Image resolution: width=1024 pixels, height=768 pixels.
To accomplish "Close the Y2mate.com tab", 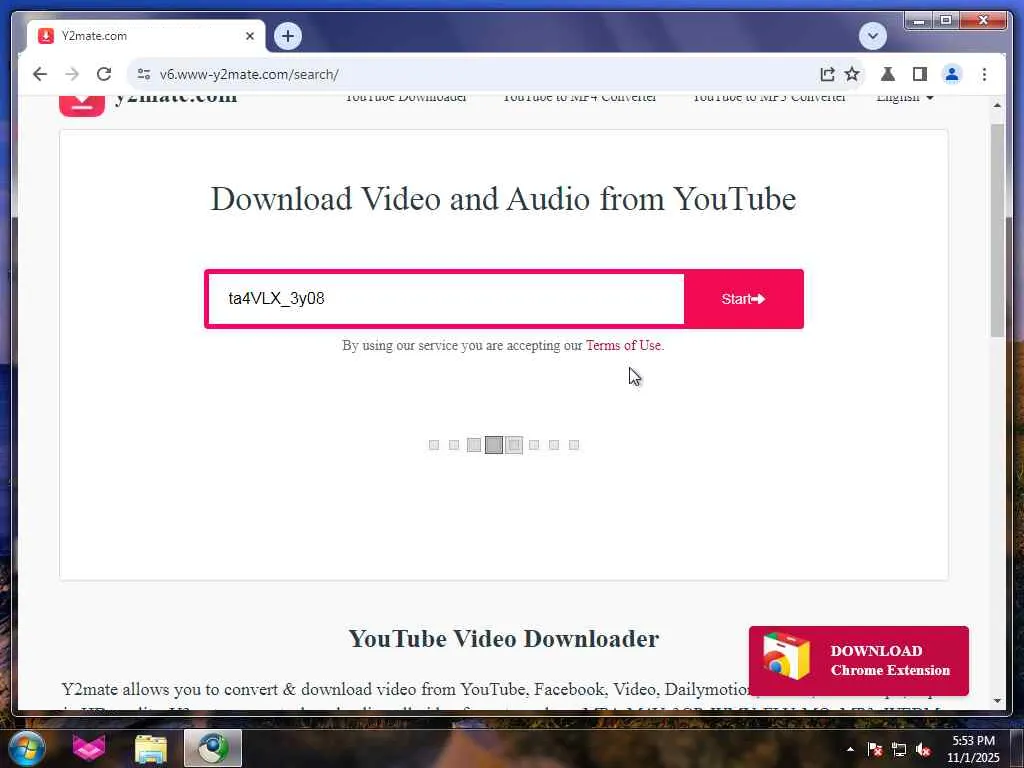I will 249,36.
